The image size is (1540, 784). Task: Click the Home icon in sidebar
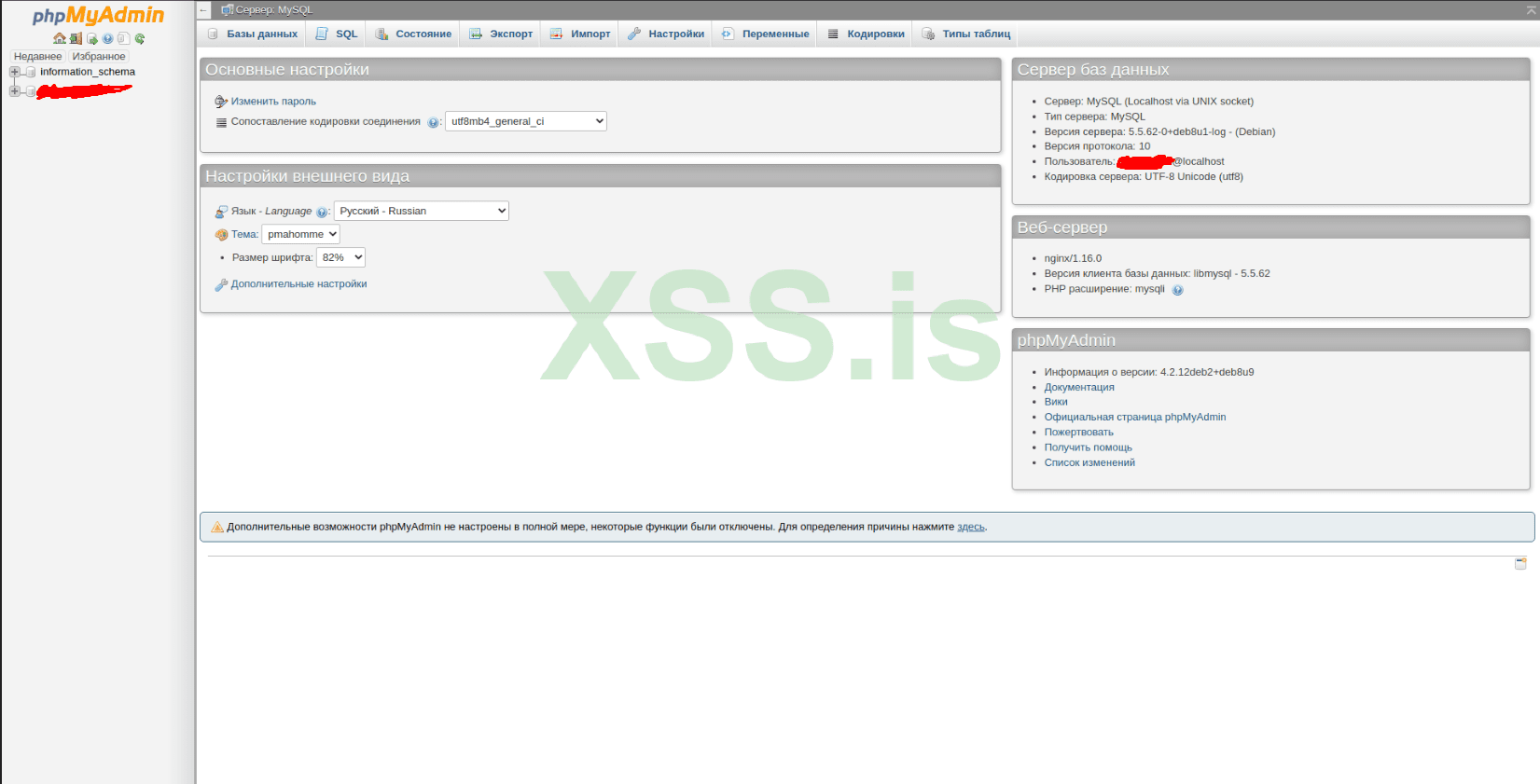pos(60,38)
